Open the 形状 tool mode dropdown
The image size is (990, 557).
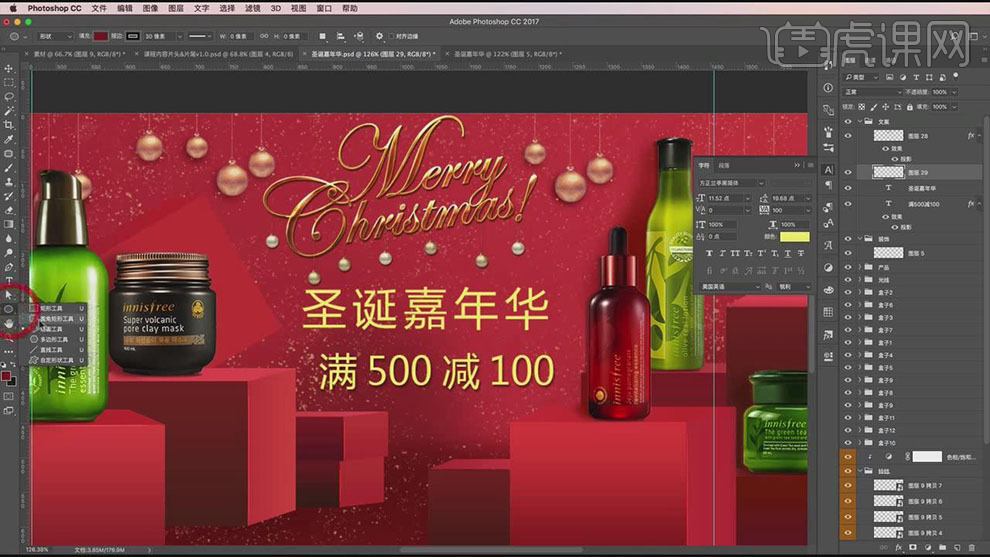(x=55, y=37)
